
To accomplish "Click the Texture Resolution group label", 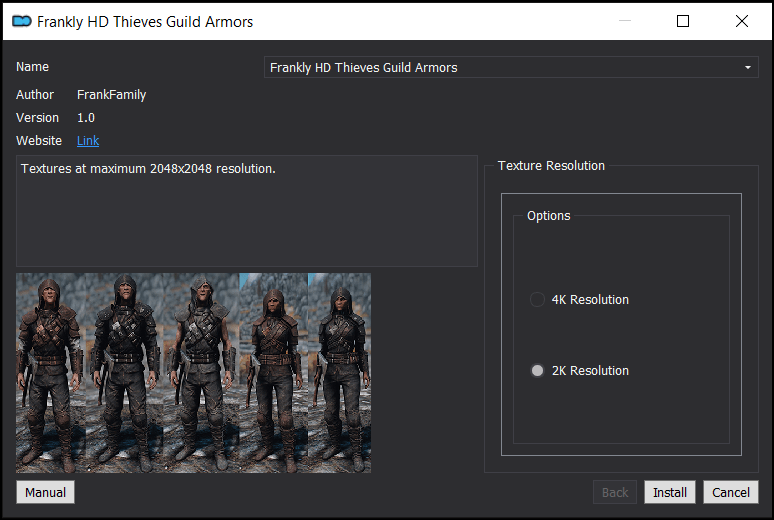I will pos(551,165).
